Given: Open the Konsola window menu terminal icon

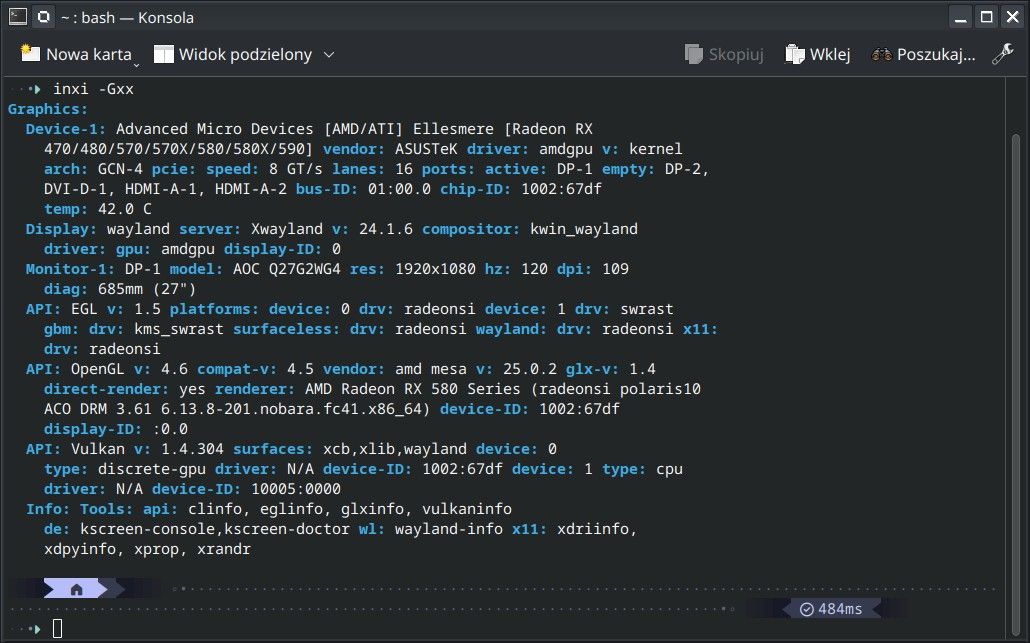Looking at the screenshot, I should point(18,17).
